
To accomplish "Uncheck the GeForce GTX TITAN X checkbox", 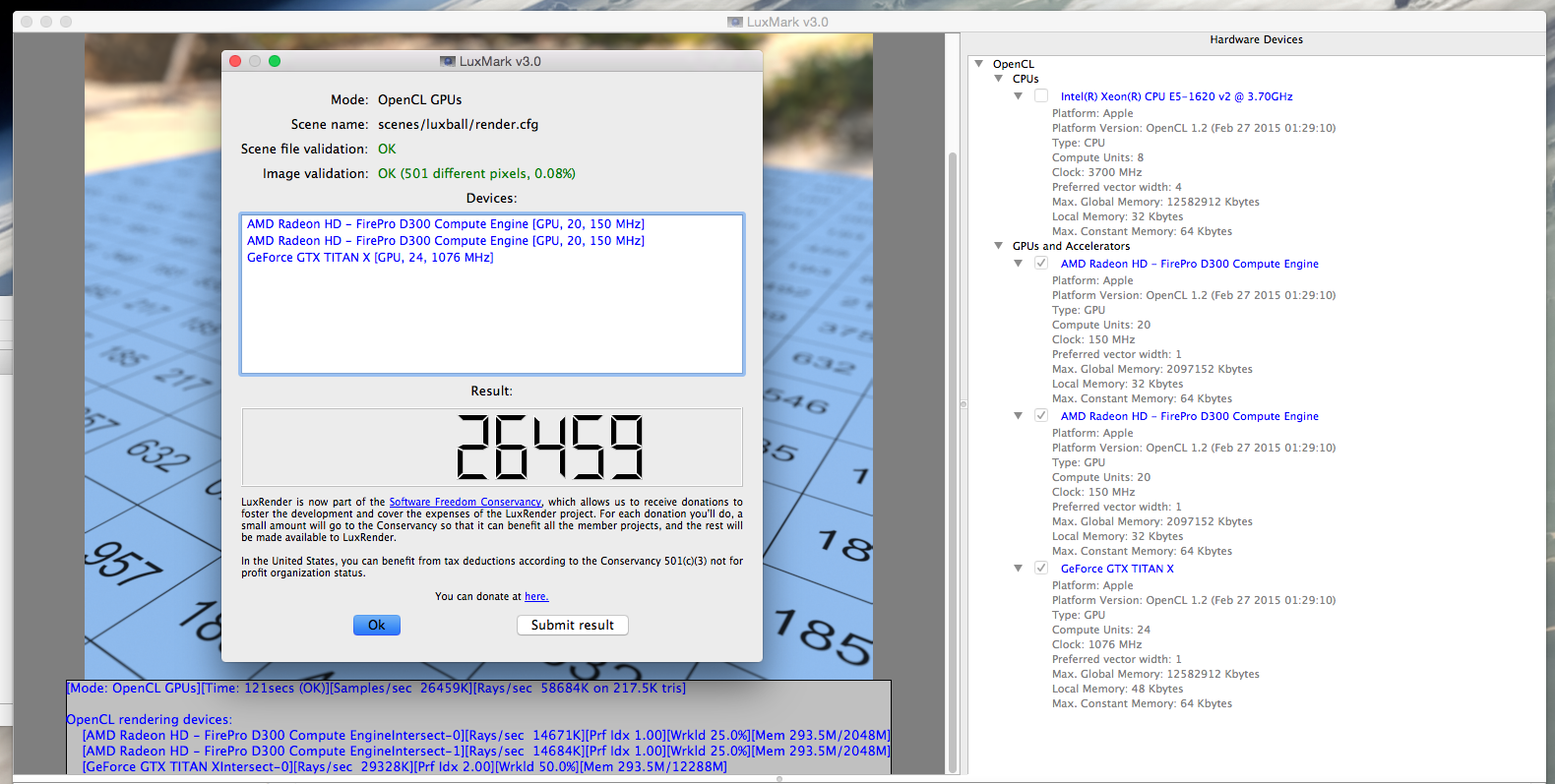I will (1041, 568).
